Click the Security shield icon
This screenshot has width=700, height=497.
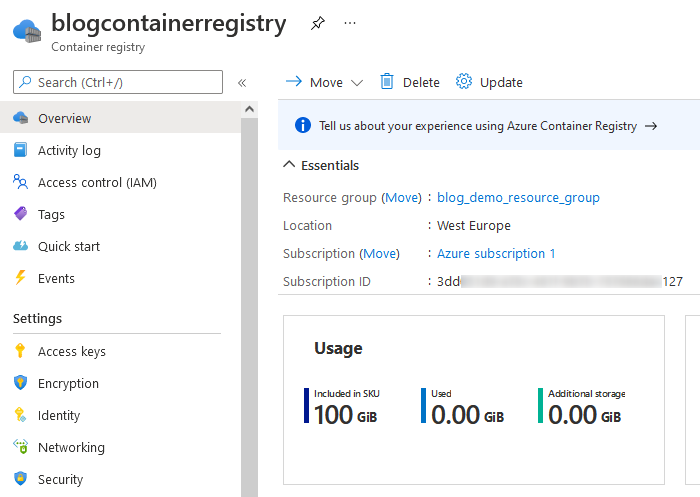click(x=21, y=478)
